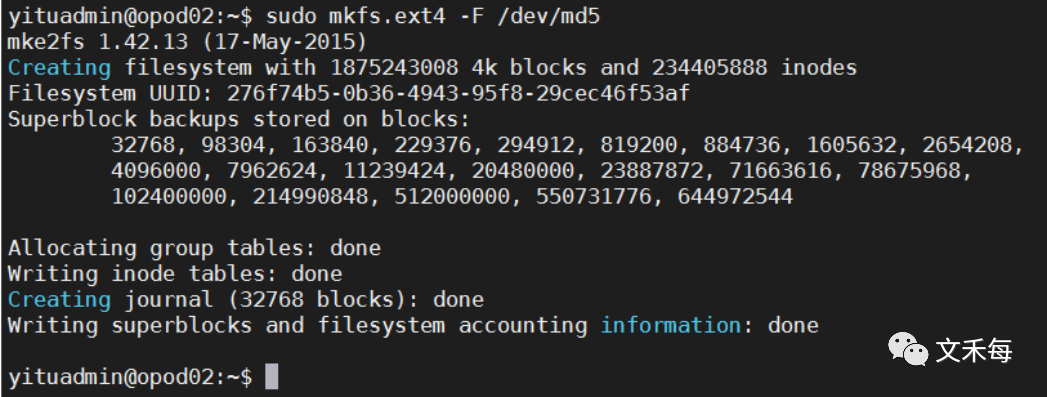1047x397 pixels.
Task: Click the highlighted Creating word before filesystem
Action: tap(59, 67)
